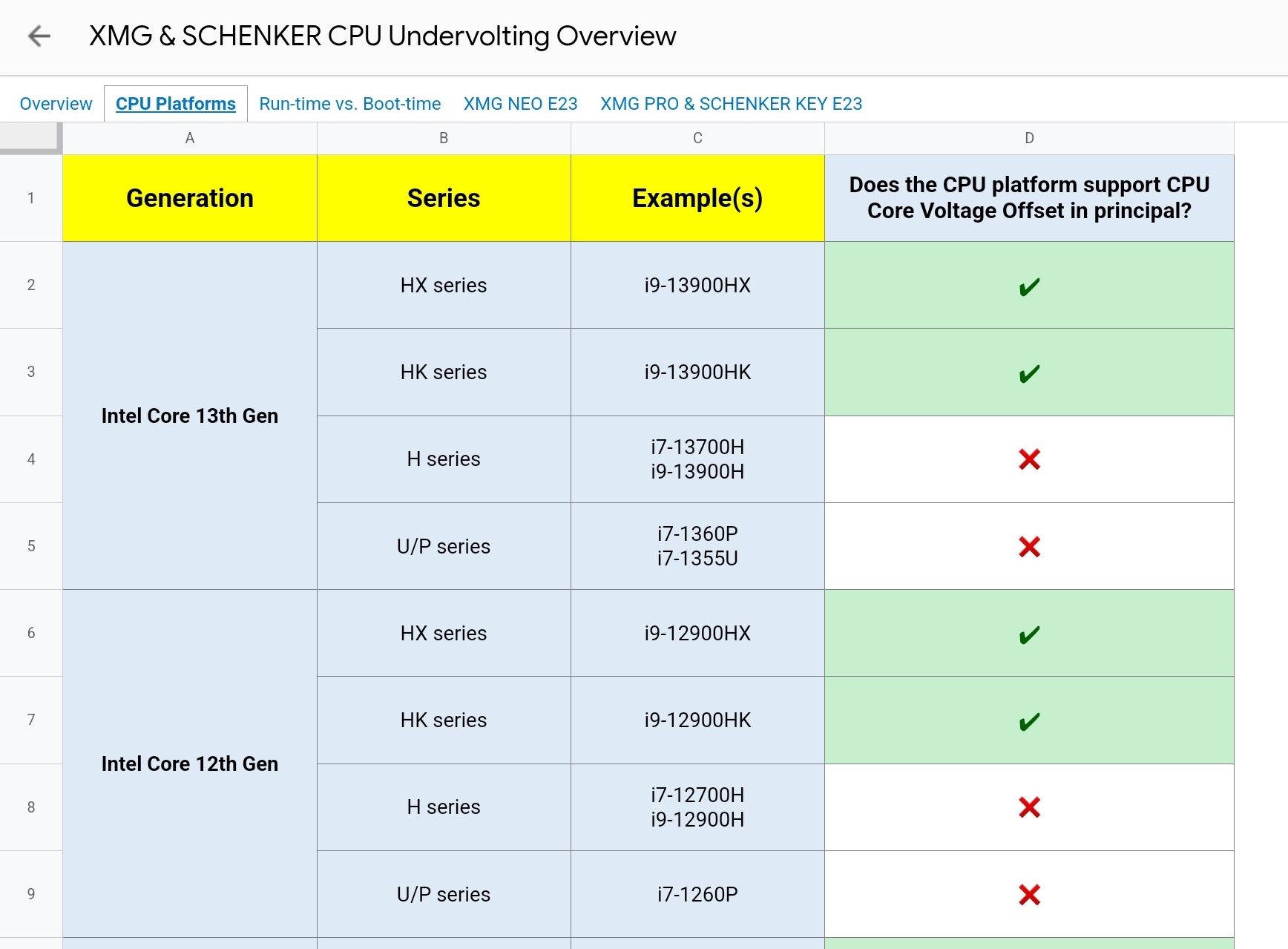The image size is (1288, 949).
Task: Click the i7-1260P cell
Action: 697,894
